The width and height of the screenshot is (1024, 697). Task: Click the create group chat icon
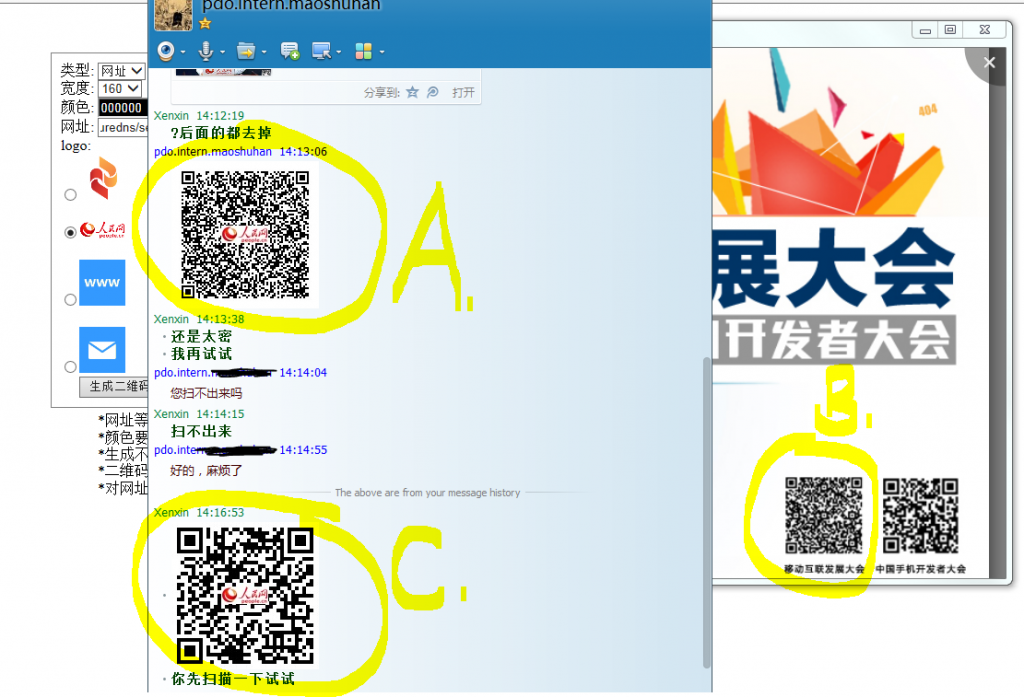pos(290,51)
